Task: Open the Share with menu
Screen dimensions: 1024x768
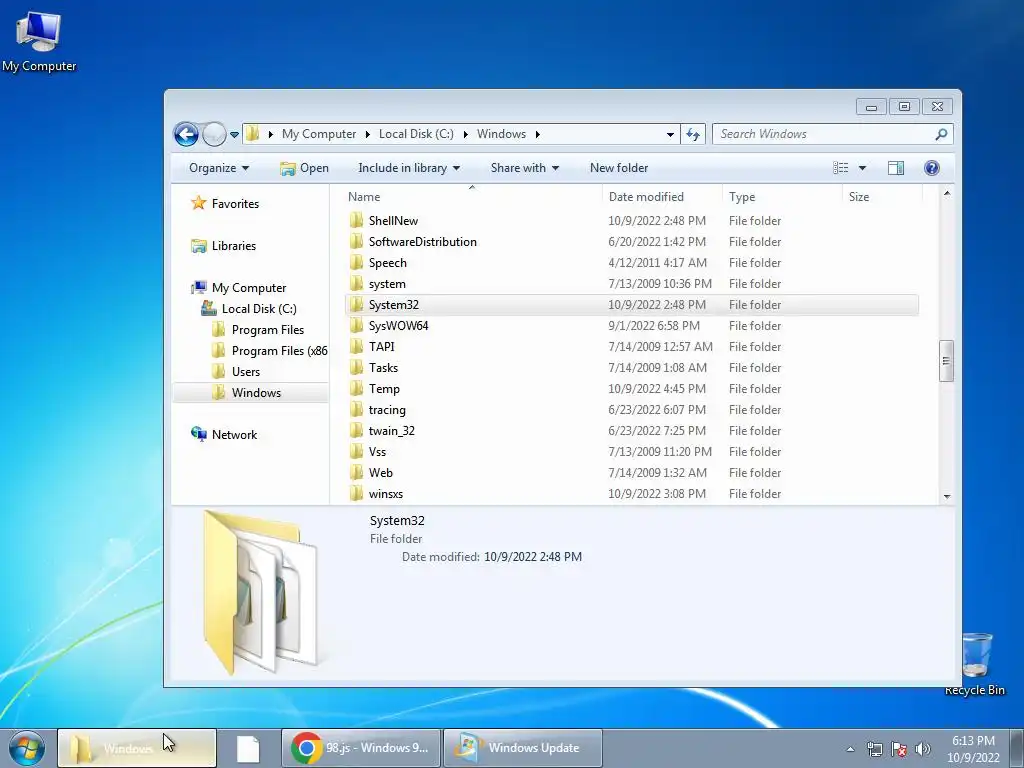Action: [524, 168]
